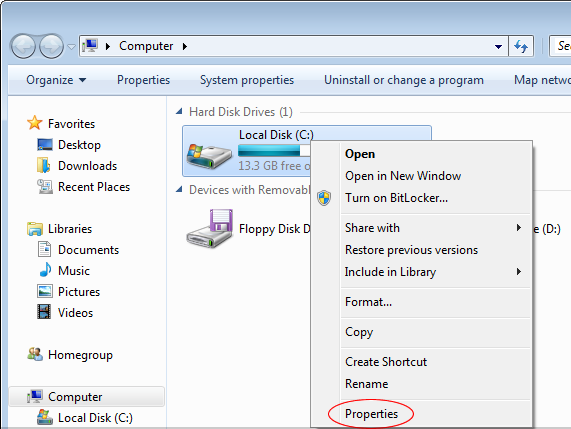Click the Music note icon

[x=45, y=270]
